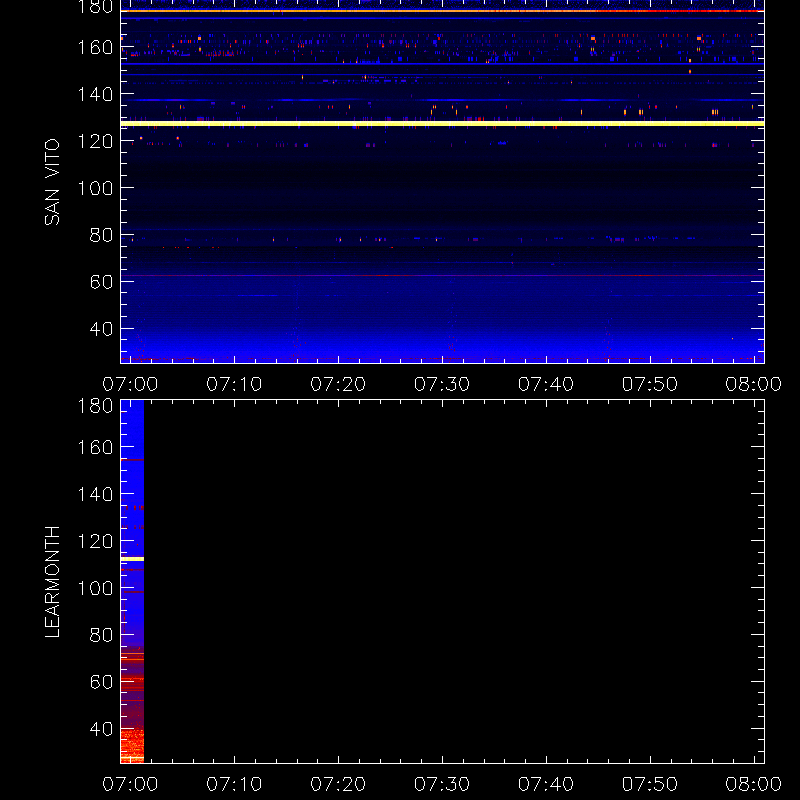Click 07:20 time label under LEARMONTH plot

point(338,784)
